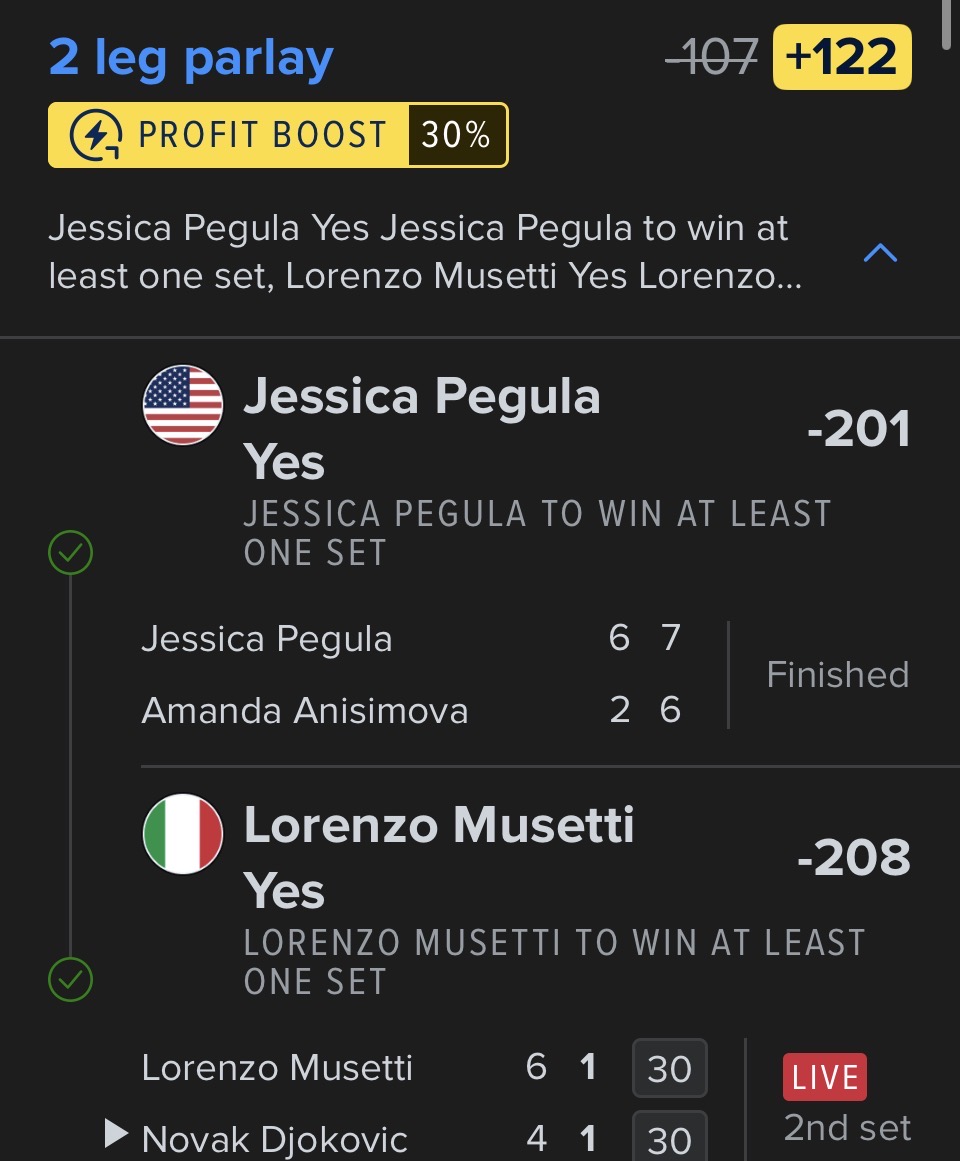The height and width of the screenshot is (1161, 960).
Task: Click the 2 leg parlay title
Action: [191, 58]
